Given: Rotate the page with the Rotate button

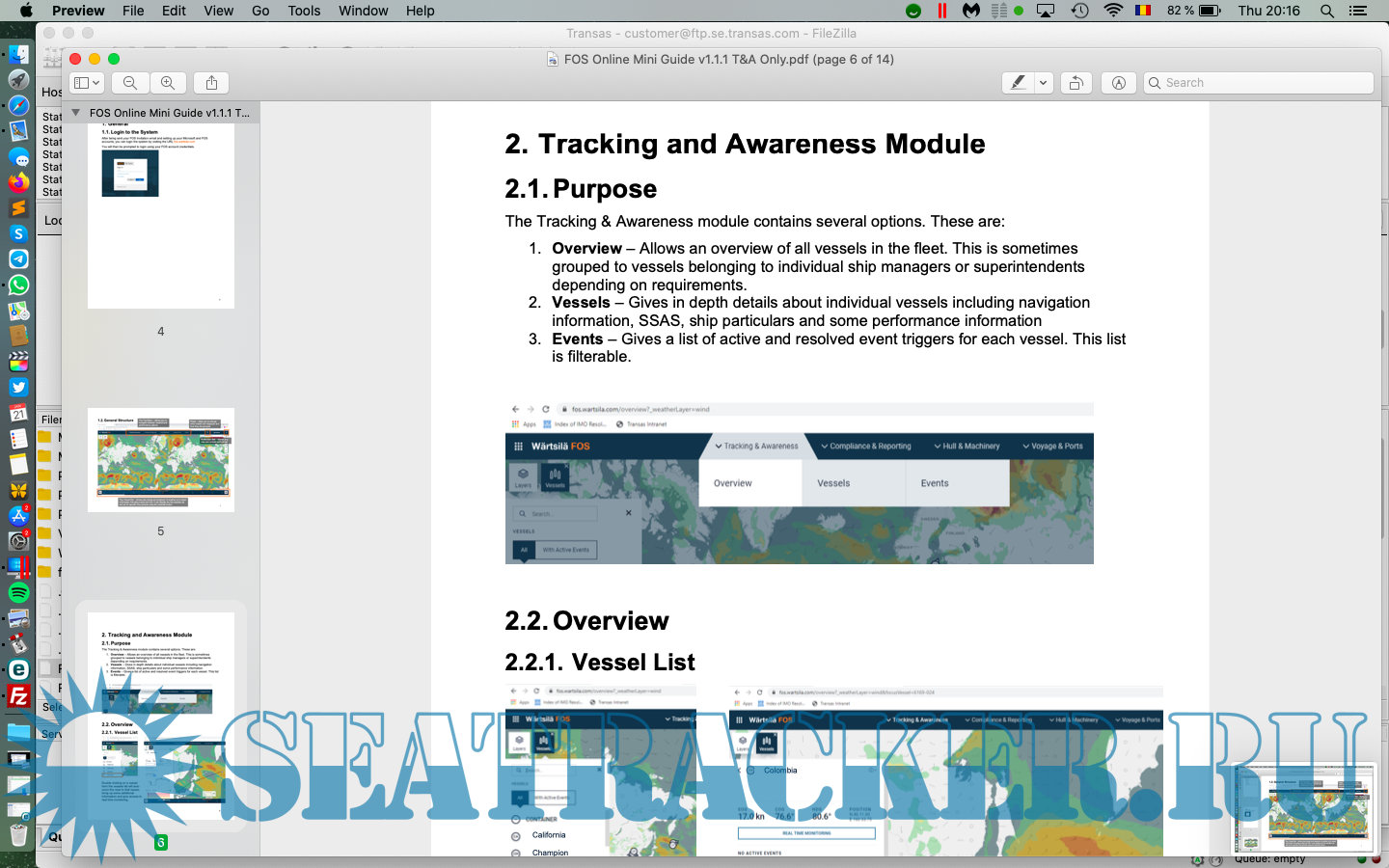Looking at the screenshot, I should click(x=1076, y=83).
